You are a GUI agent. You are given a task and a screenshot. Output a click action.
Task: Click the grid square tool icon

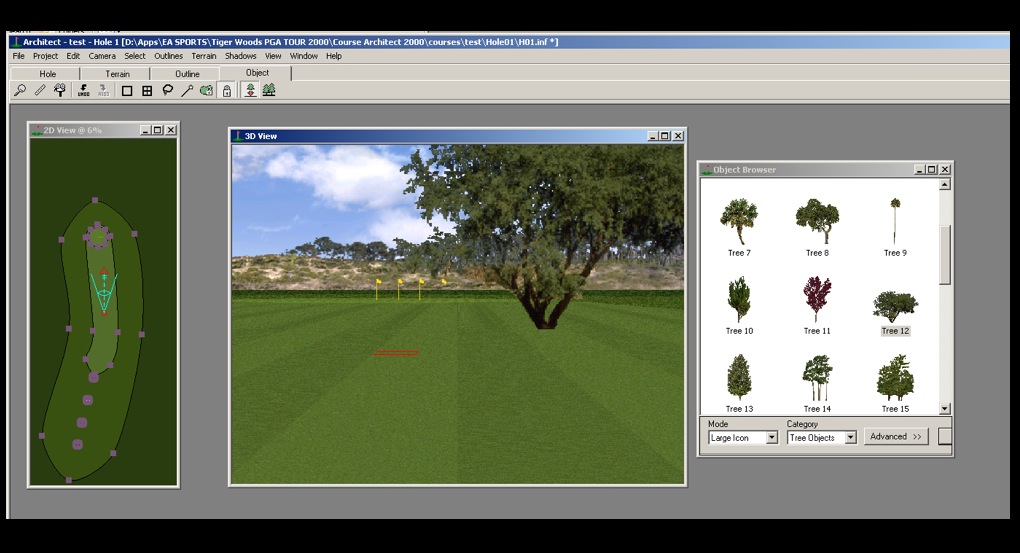[x=147, y=90]
